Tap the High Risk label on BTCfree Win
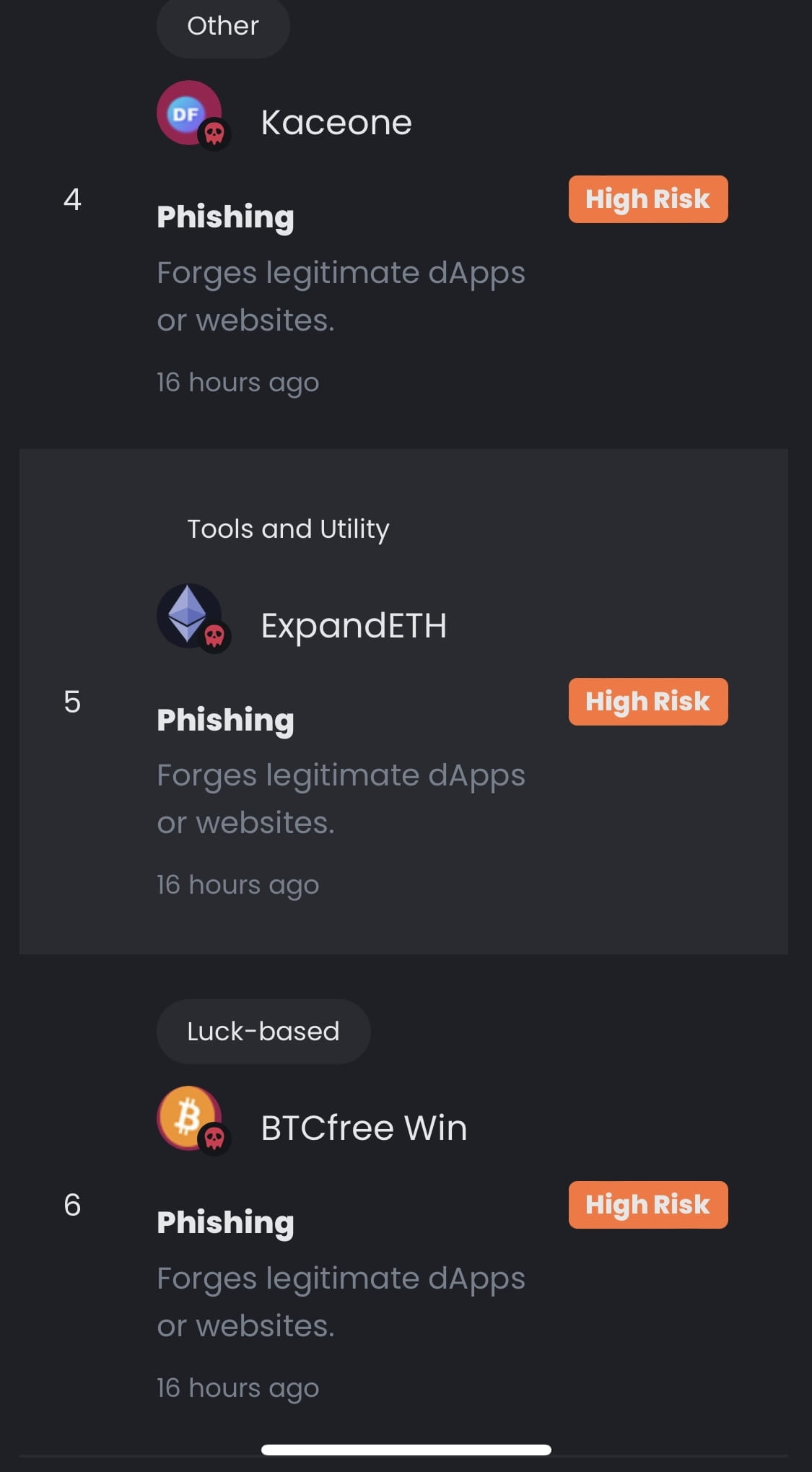Screen dimensions: 812x1472 647,1204
